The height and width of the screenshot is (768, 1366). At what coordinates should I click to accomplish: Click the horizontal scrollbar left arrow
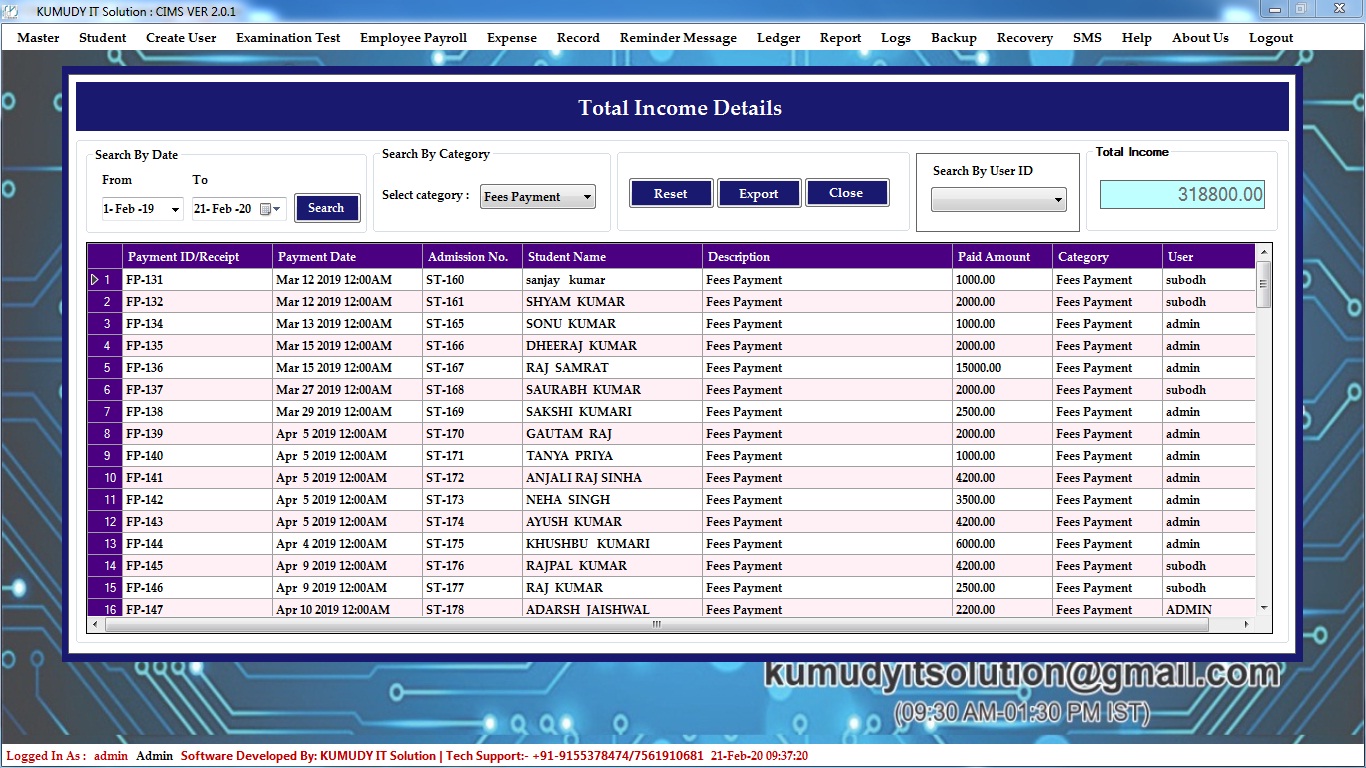coord(96,624)
